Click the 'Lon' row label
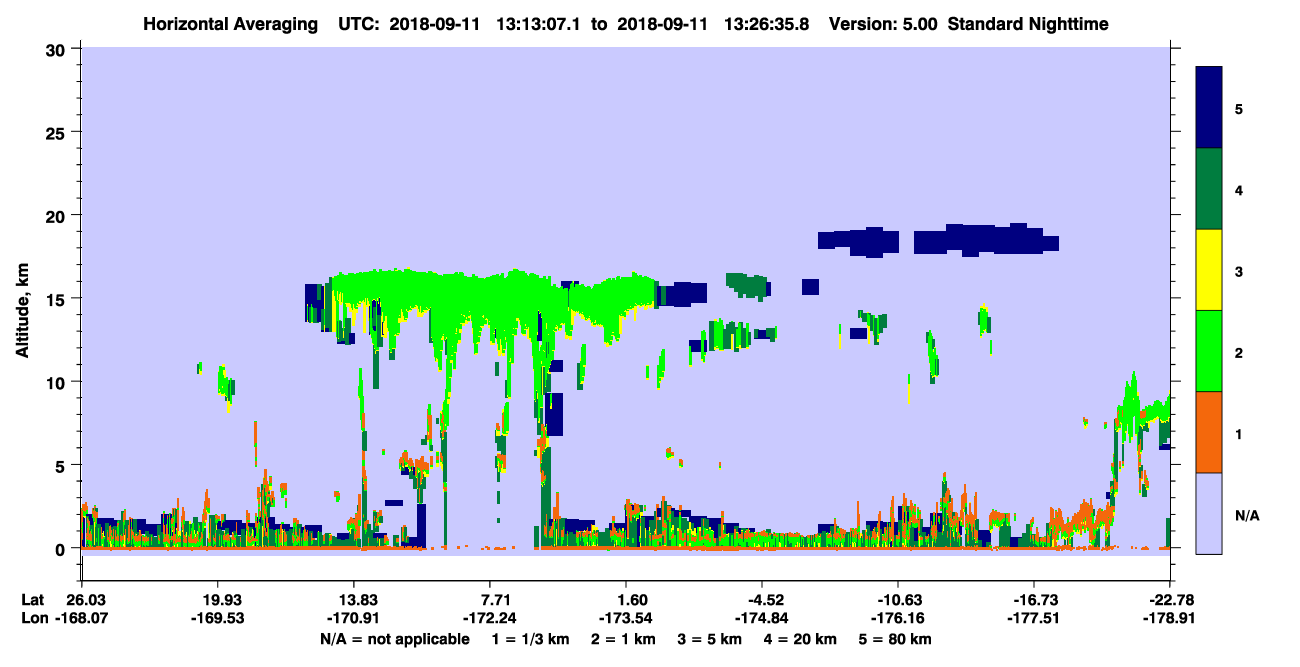 pyautogui.click(x=33, y=618)
